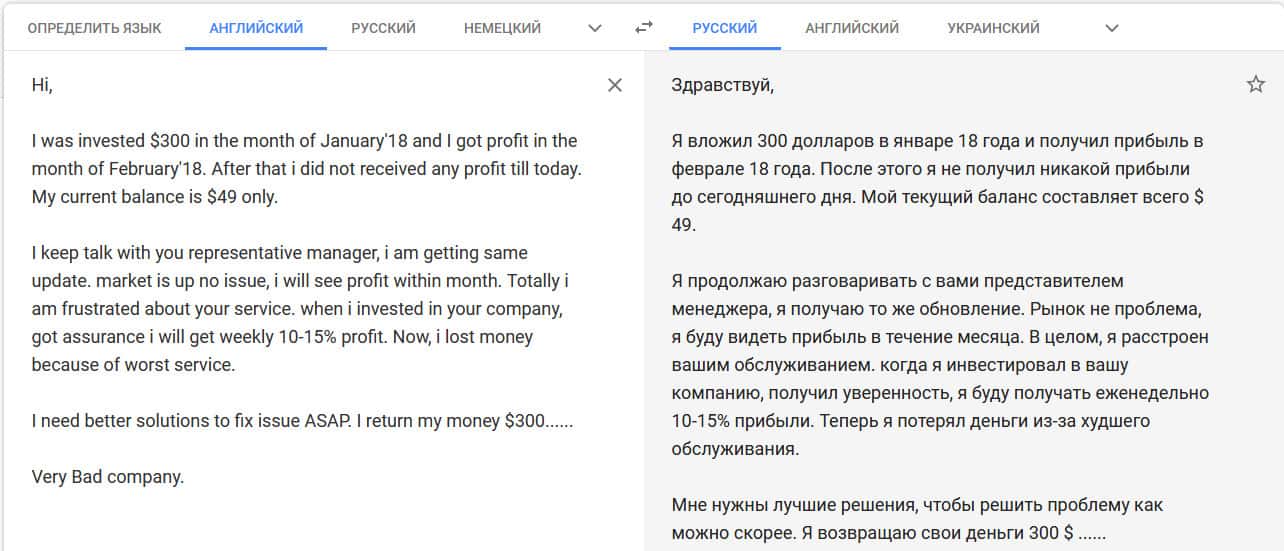1284x551 pixels.
Task: Click the "I need better solutions" line
Action: 302,421
